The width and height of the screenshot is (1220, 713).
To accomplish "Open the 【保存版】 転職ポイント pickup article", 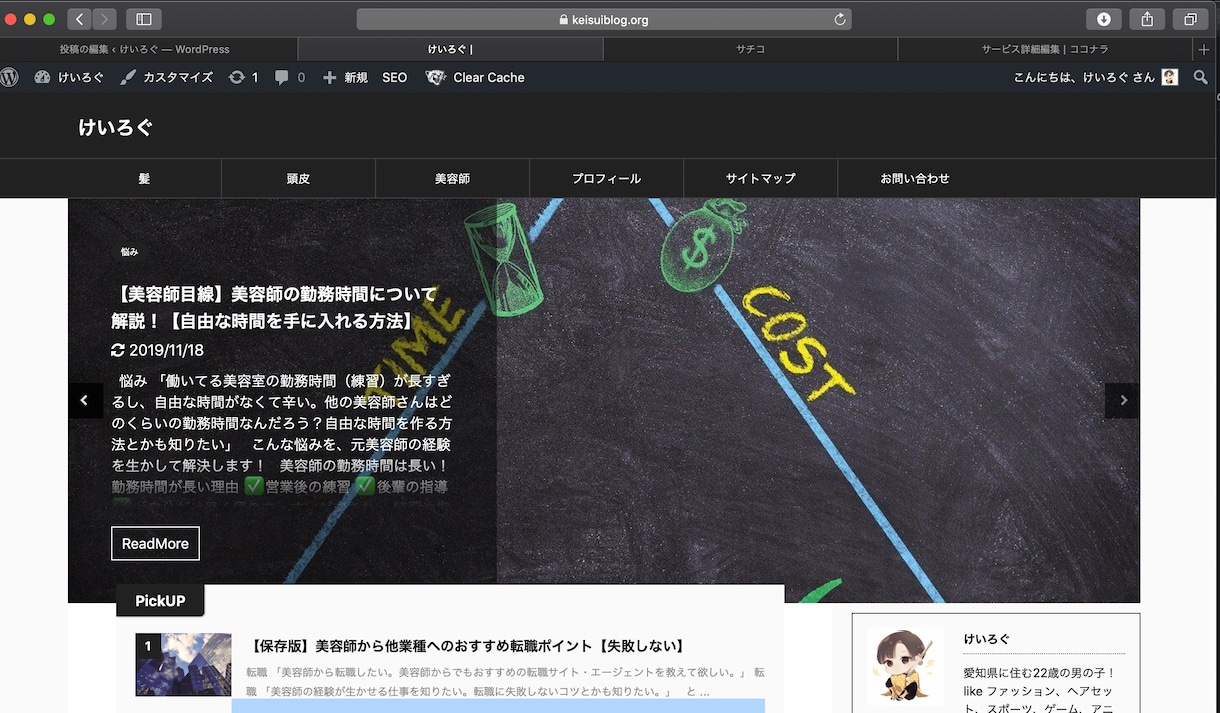I will coord(467,646).
